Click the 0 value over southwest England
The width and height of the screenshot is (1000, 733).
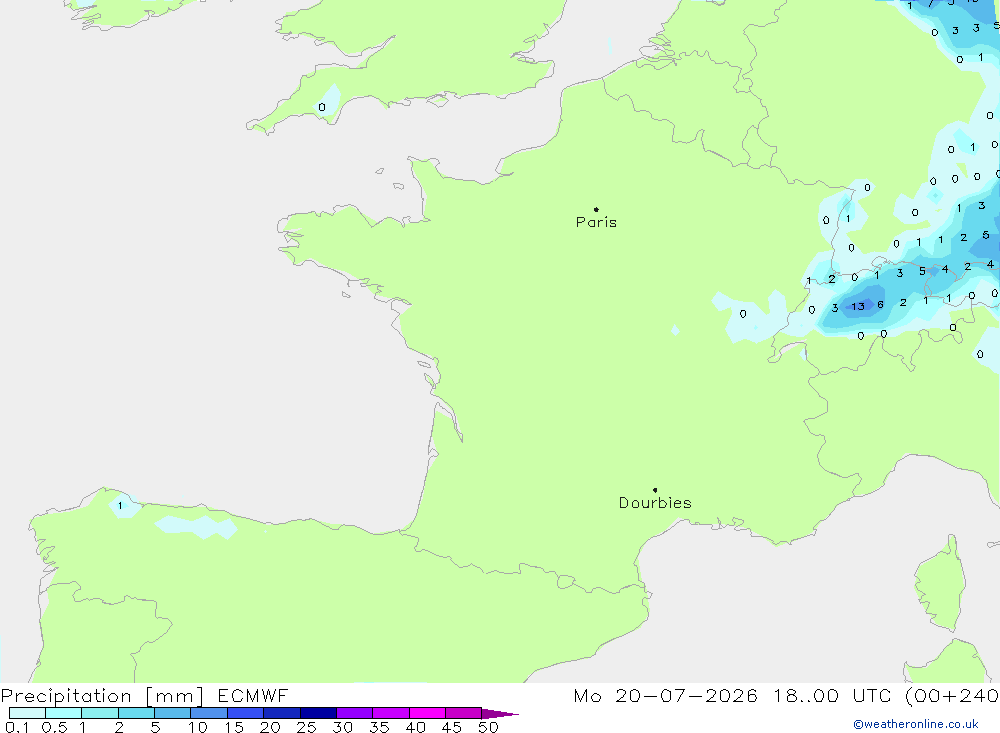point(321,107)
